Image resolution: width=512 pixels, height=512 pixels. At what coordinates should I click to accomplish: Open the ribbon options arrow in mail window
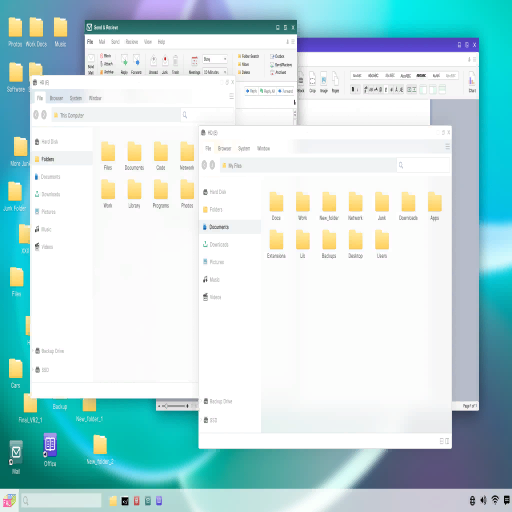(287, 42)
